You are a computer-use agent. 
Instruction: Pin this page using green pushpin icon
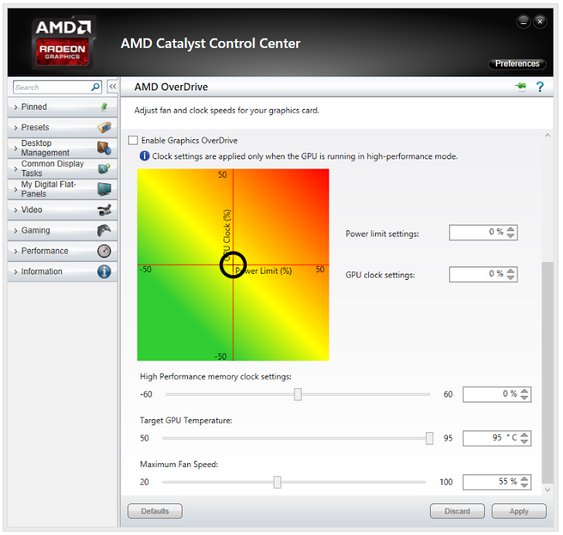coord(521,86)
